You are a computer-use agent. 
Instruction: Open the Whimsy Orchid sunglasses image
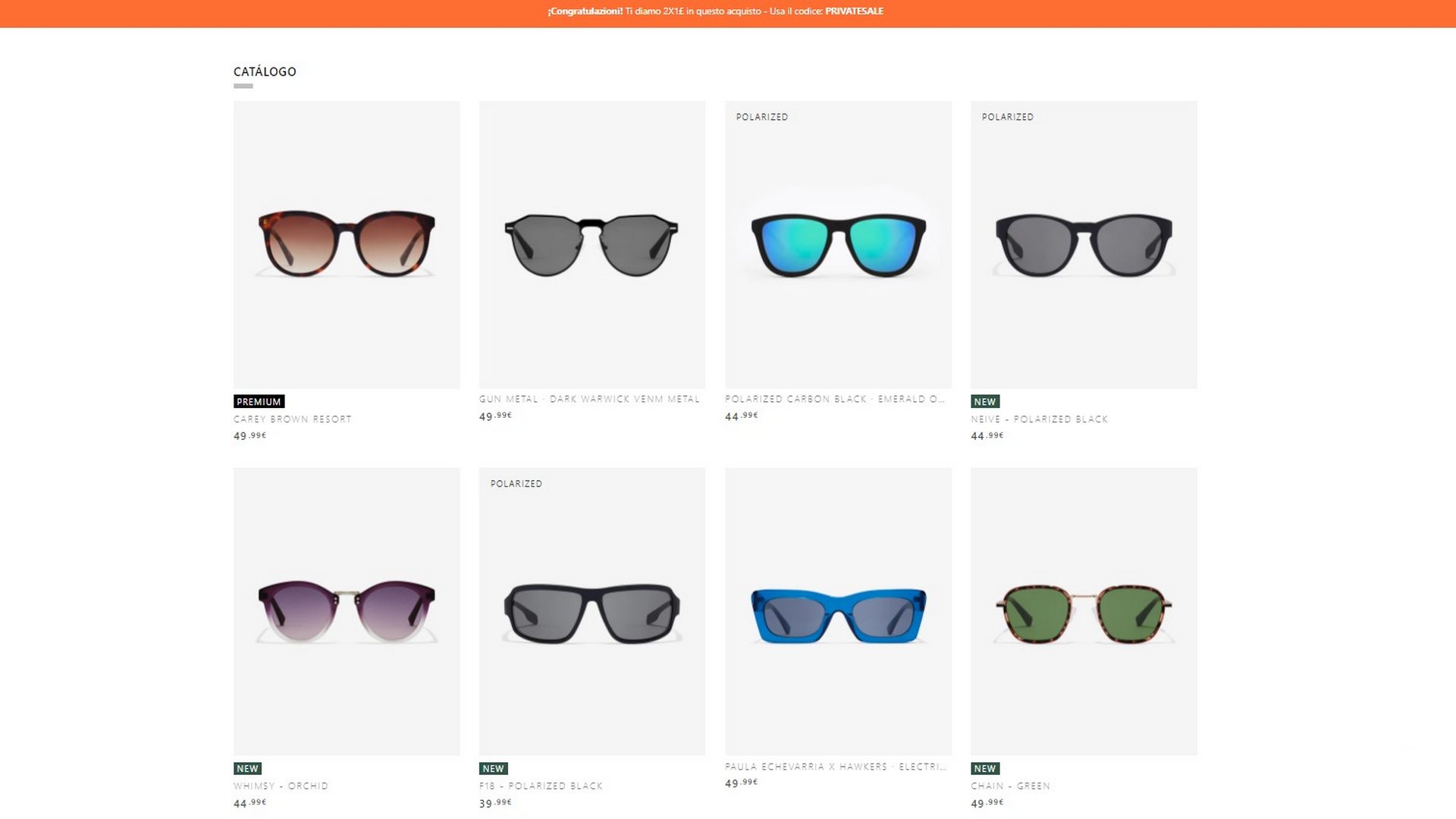pos(347,611)
